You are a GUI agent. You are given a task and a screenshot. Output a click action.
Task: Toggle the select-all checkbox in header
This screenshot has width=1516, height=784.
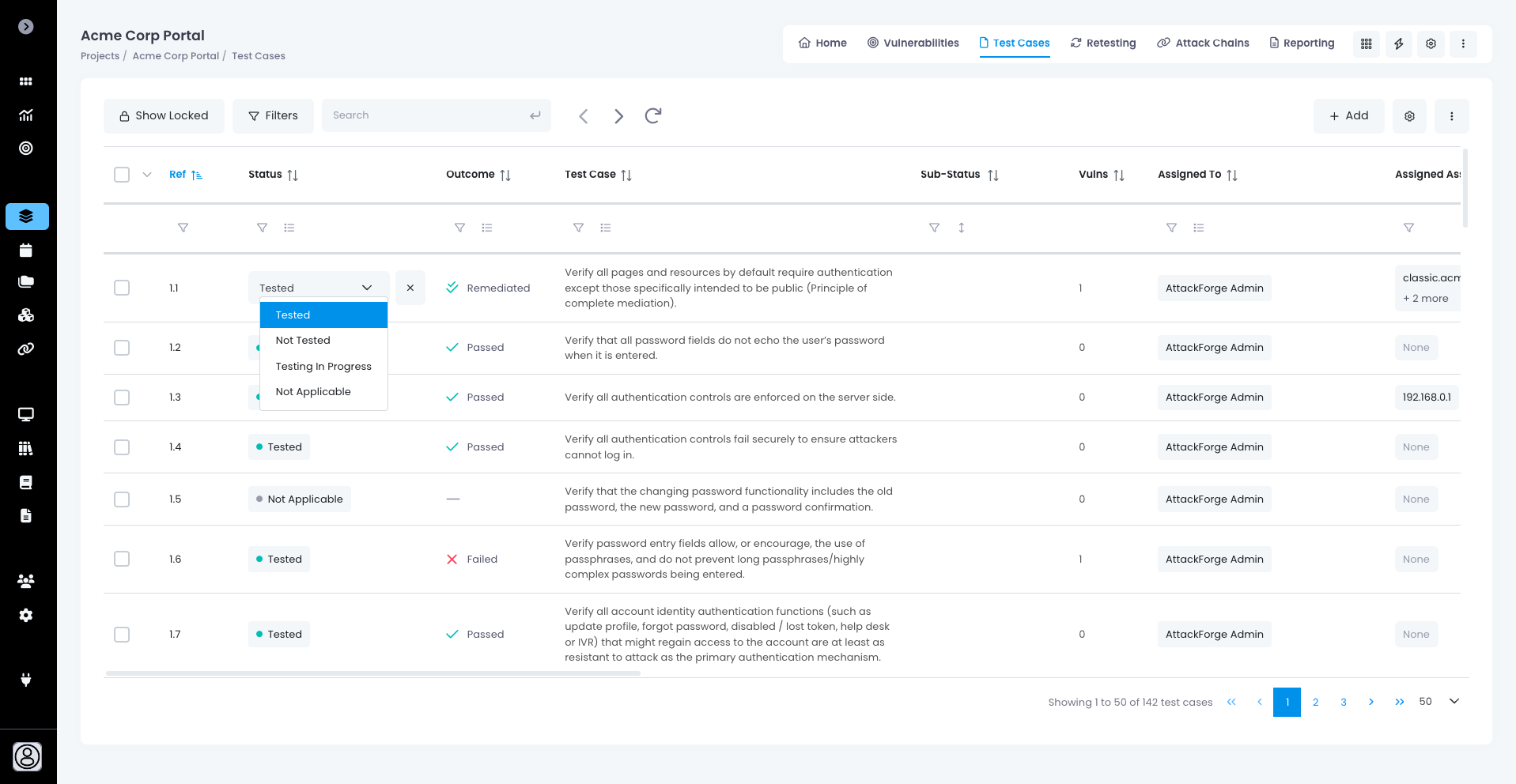coord(122,175)
